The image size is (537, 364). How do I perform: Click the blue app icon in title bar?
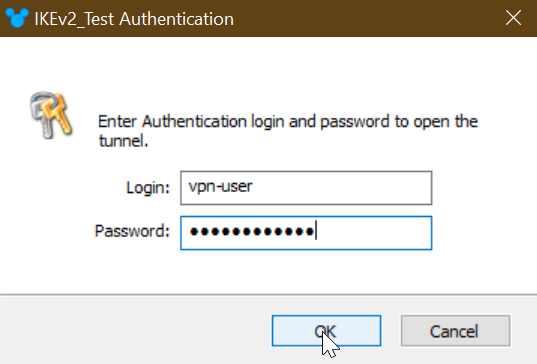(x=17, y=17)
